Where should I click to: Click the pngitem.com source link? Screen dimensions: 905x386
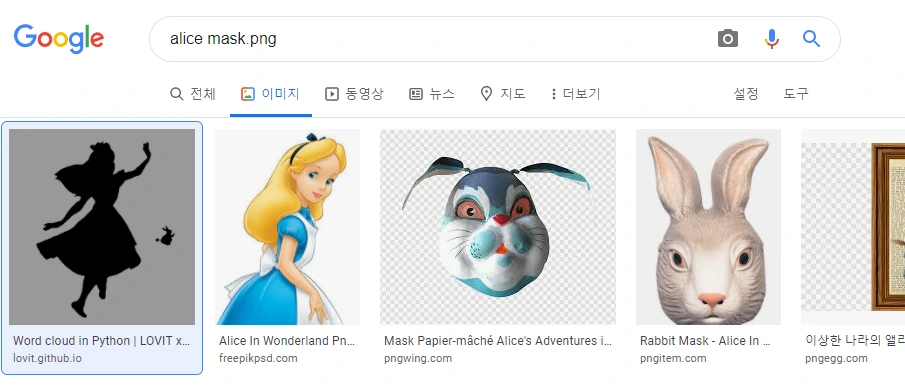click(673, 358)
